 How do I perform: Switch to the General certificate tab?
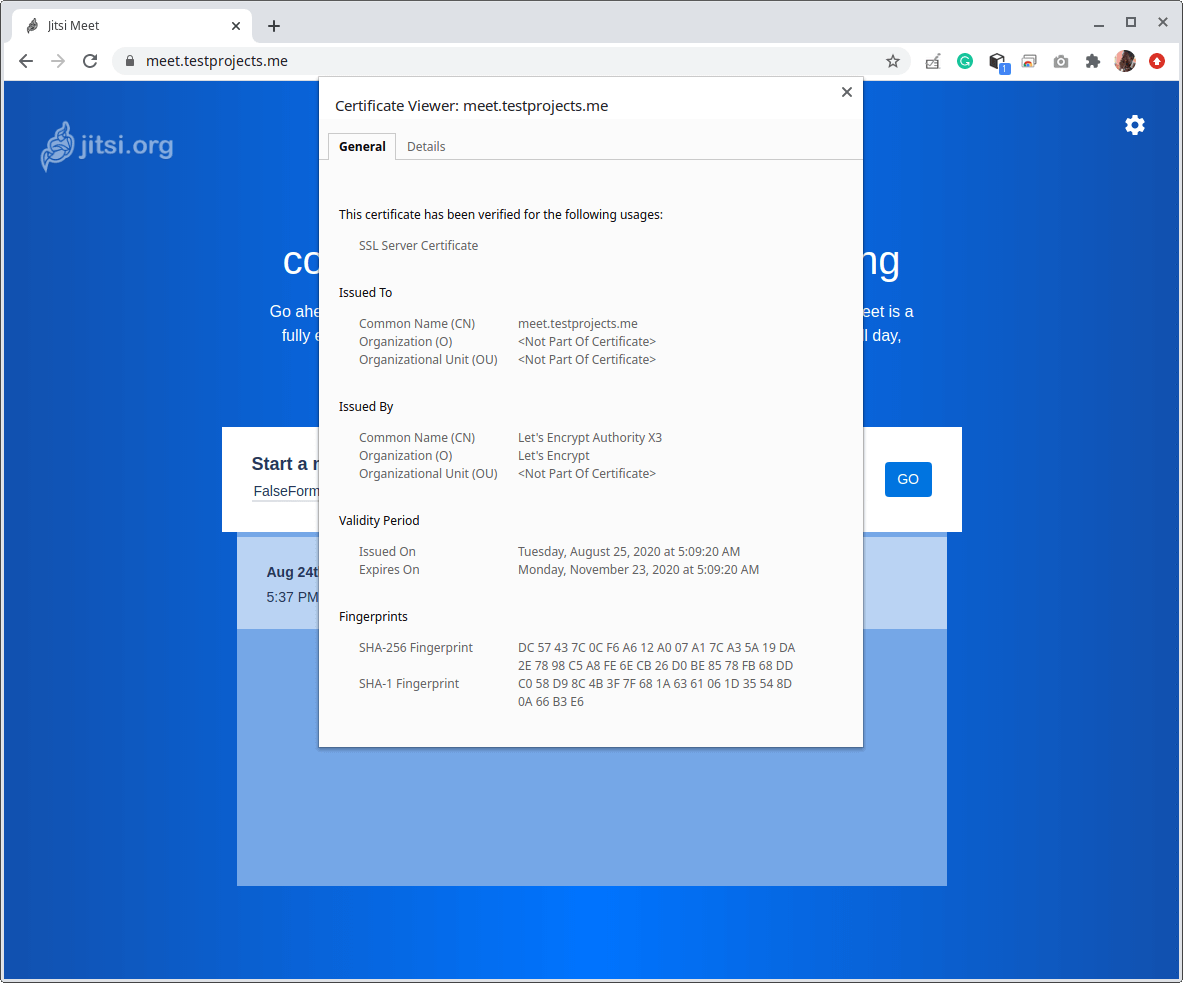[362, 146]
